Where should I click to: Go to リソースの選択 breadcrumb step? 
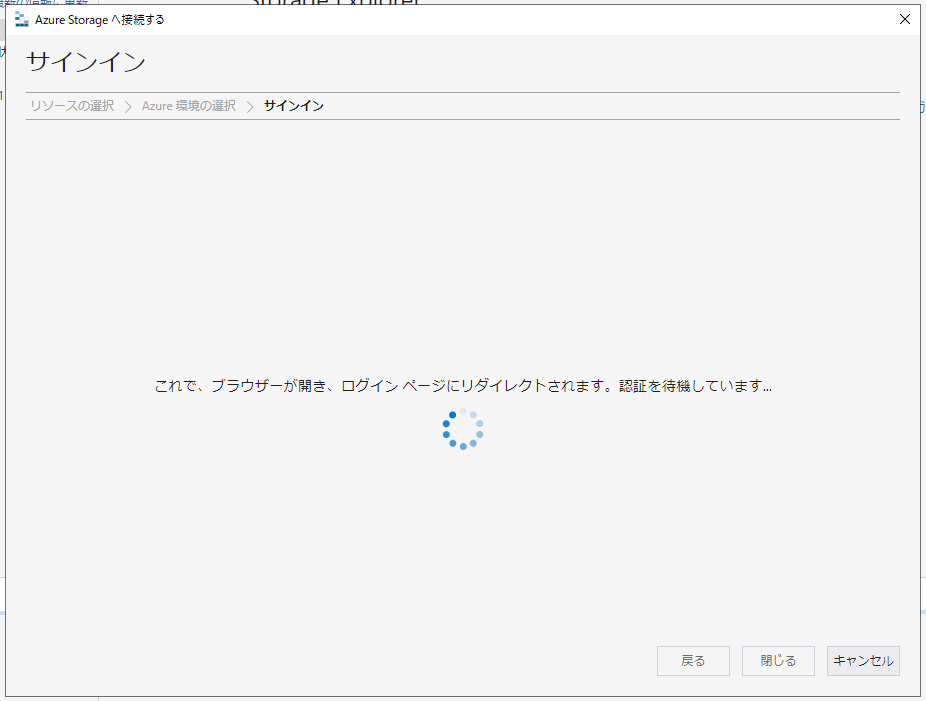click(72, 106)
